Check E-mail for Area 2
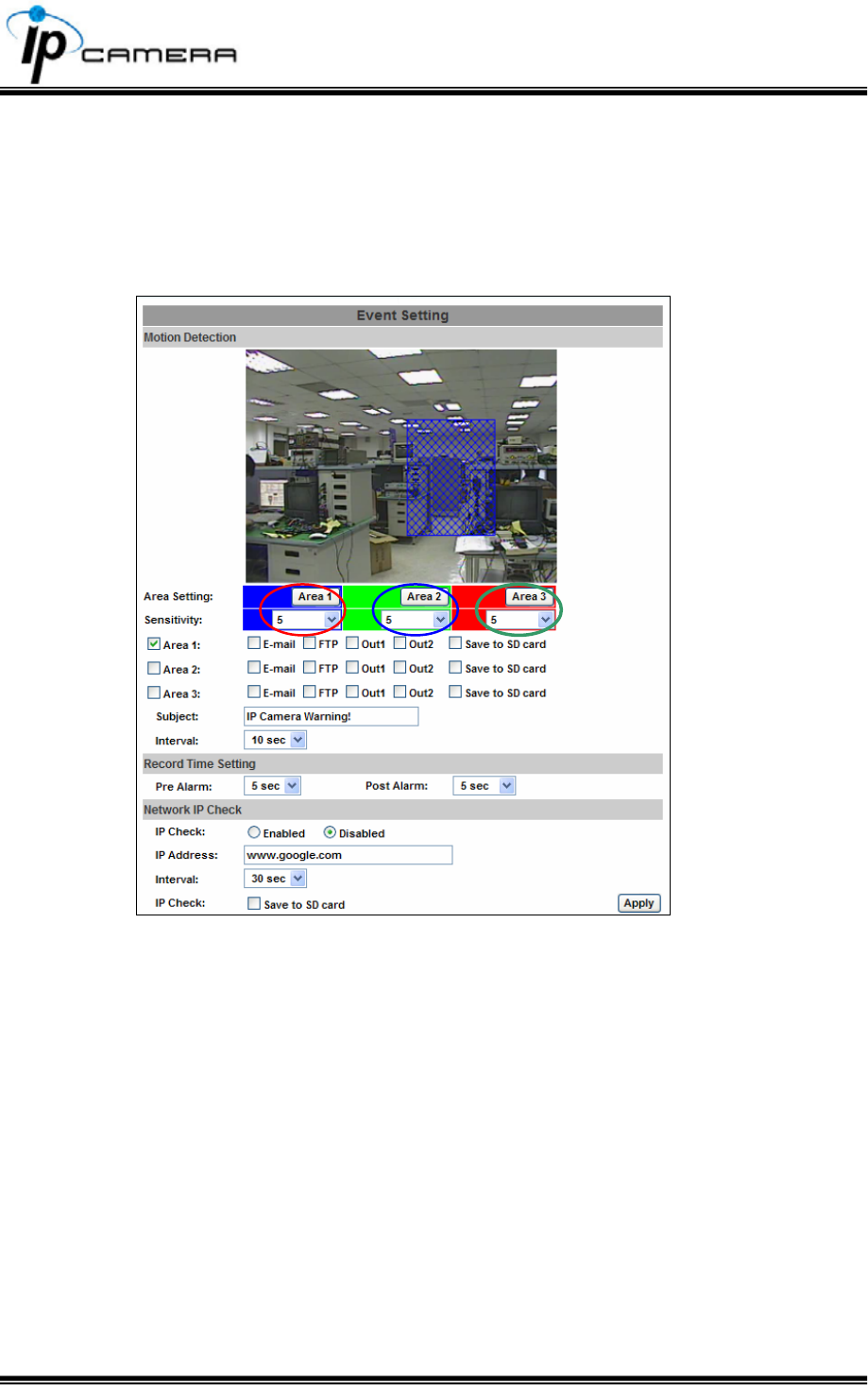The width and height of the screenshot is (868, 1385). coord(253,668)
